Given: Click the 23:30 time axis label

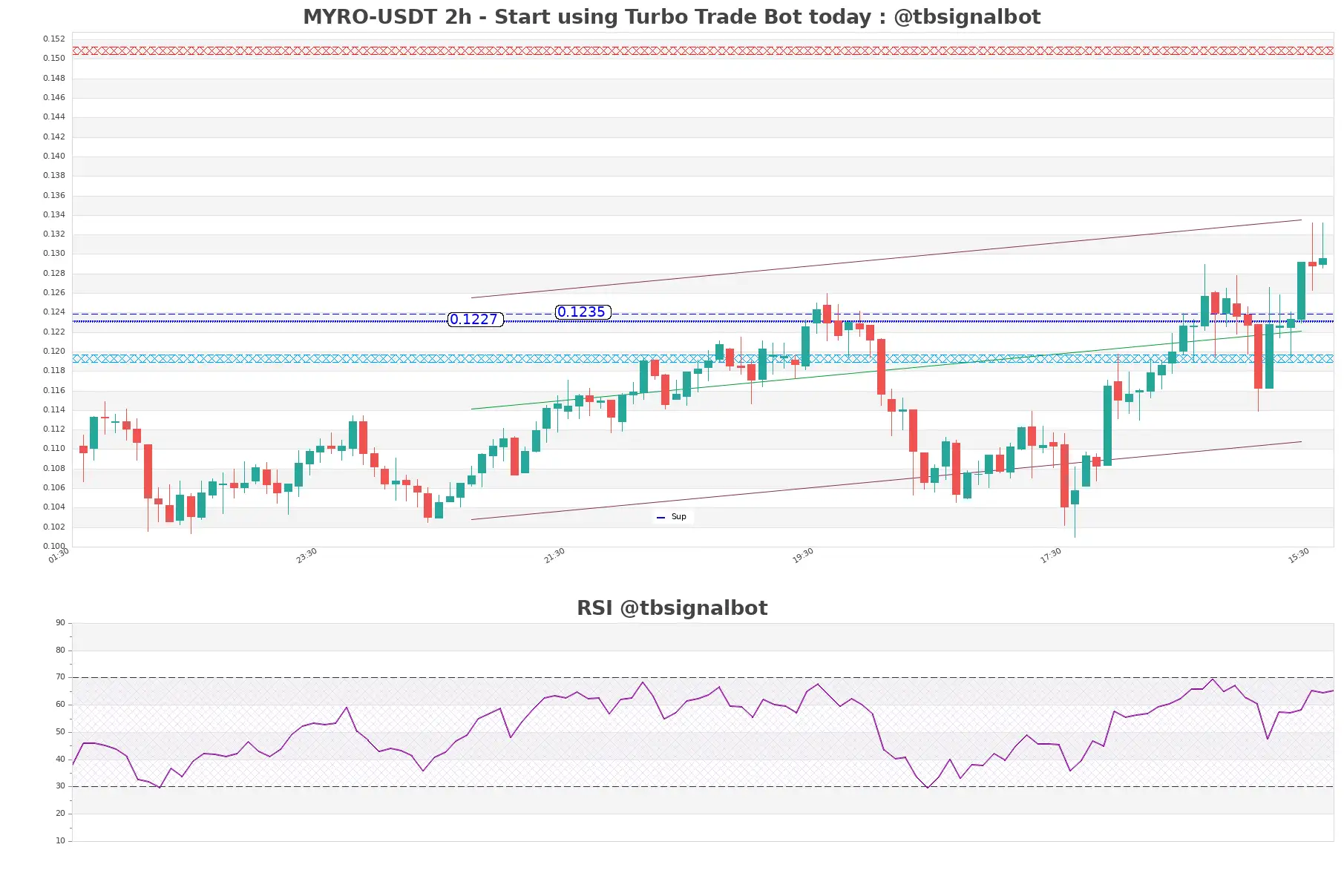Looking at the screenshot, I should (x=307, y=556).
